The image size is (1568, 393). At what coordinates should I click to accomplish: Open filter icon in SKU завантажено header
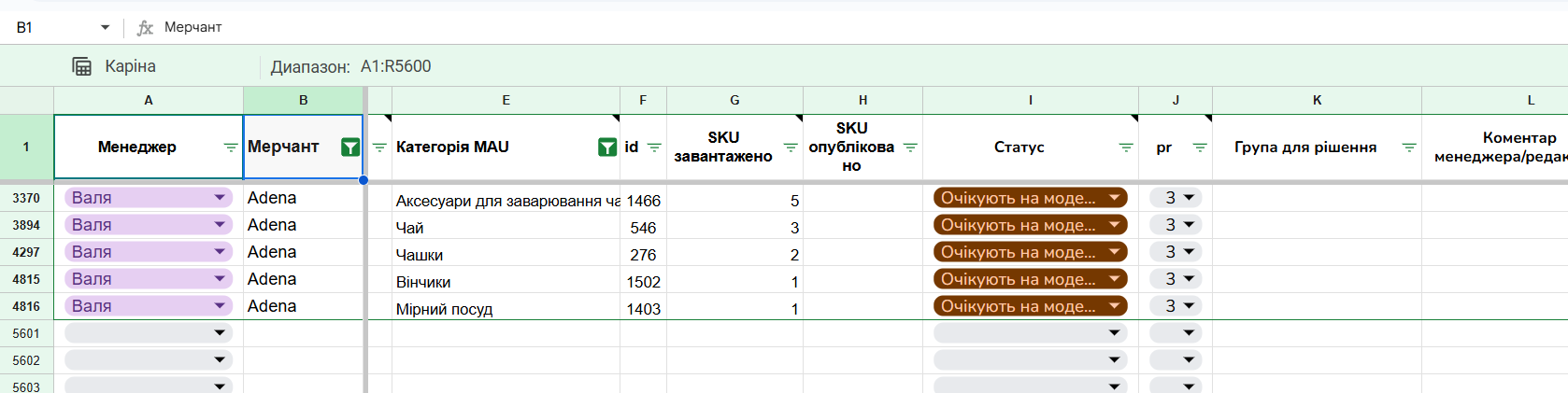point(791,147)
